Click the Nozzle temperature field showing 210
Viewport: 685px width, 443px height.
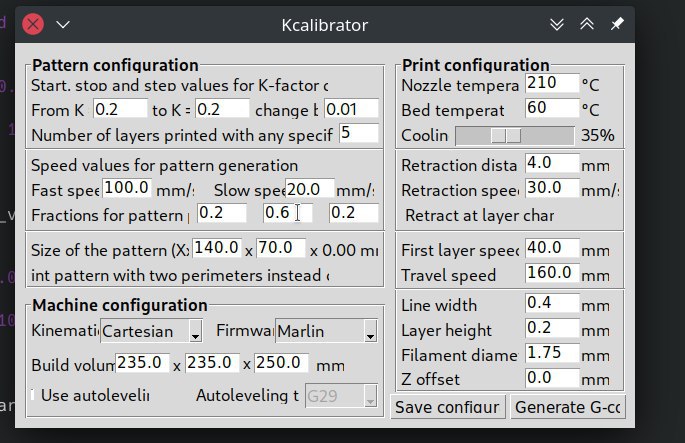[552, 83]
